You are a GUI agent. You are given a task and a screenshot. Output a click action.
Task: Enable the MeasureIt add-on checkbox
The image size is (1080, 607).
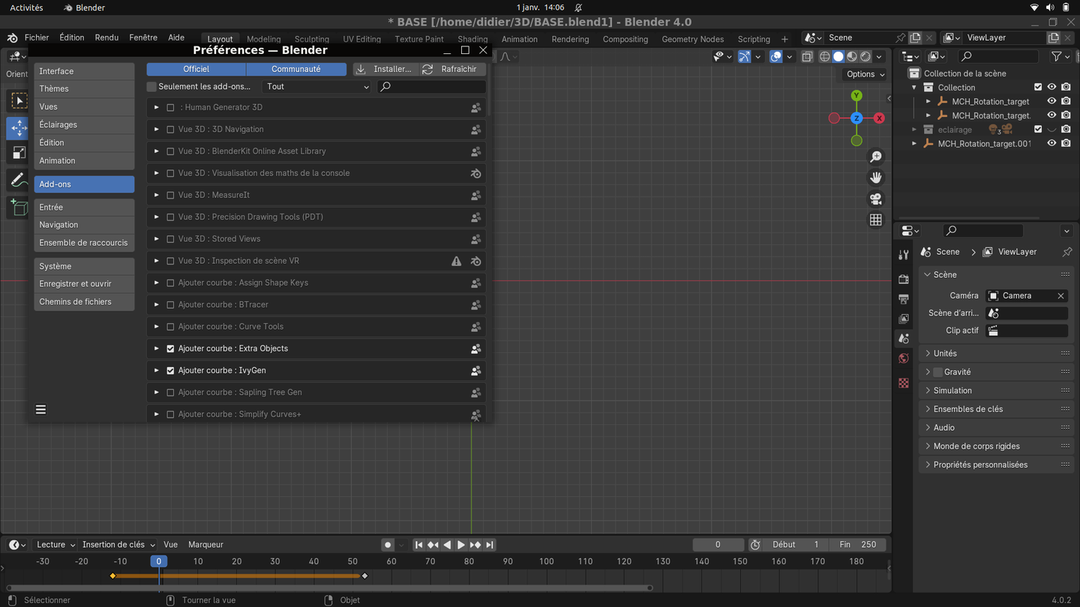170,195
